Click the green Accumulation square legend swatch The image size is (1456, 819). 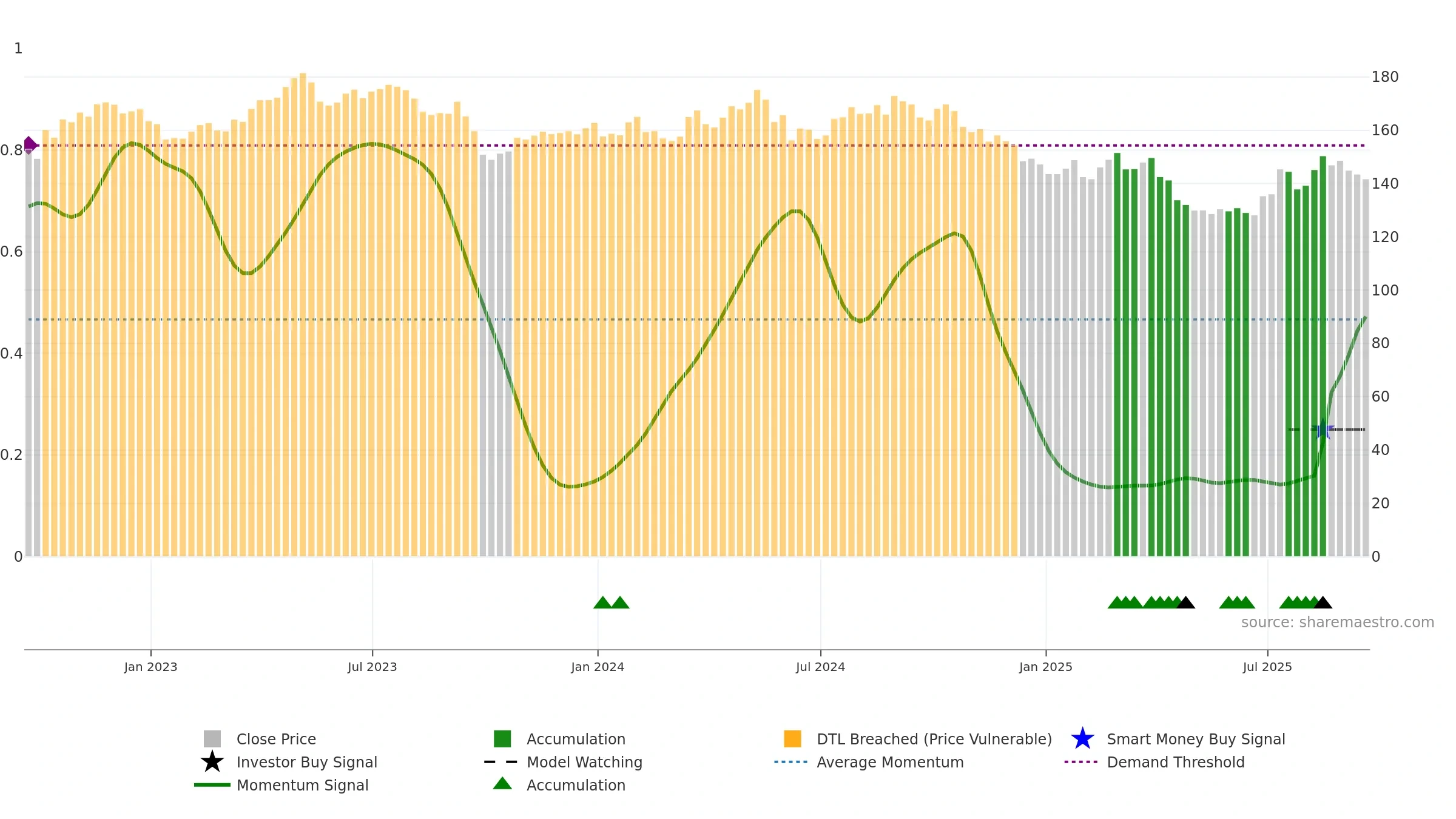coord(502,739)
